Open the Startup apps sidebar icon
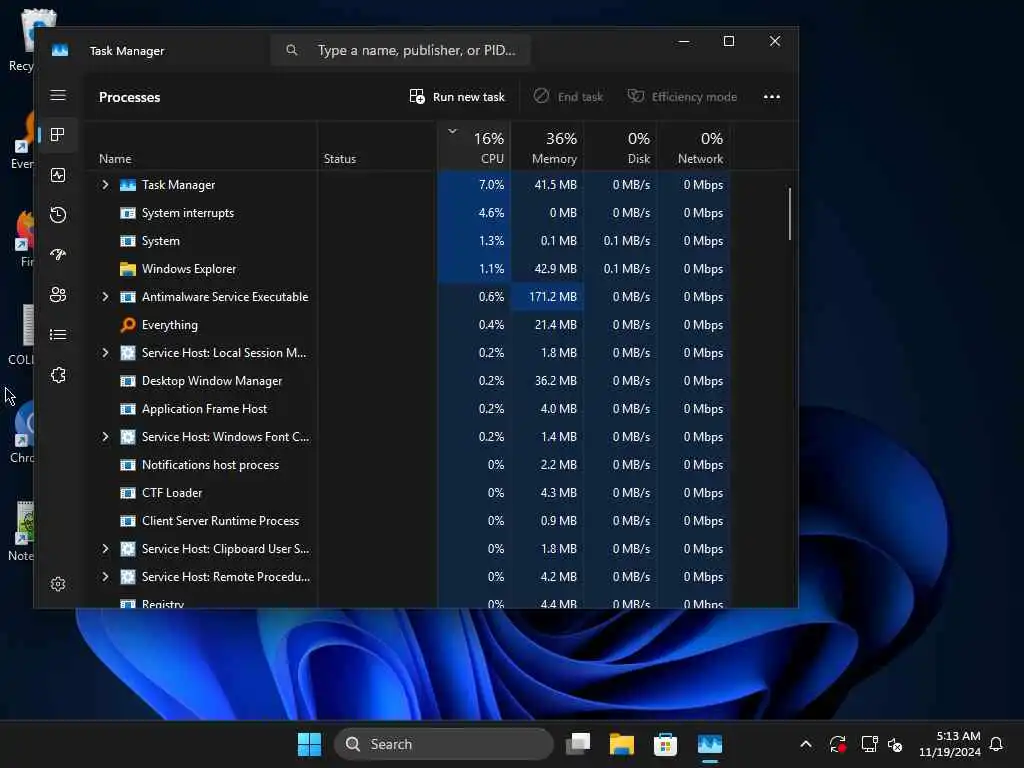 pyautogui.click(x=58, y=255)
